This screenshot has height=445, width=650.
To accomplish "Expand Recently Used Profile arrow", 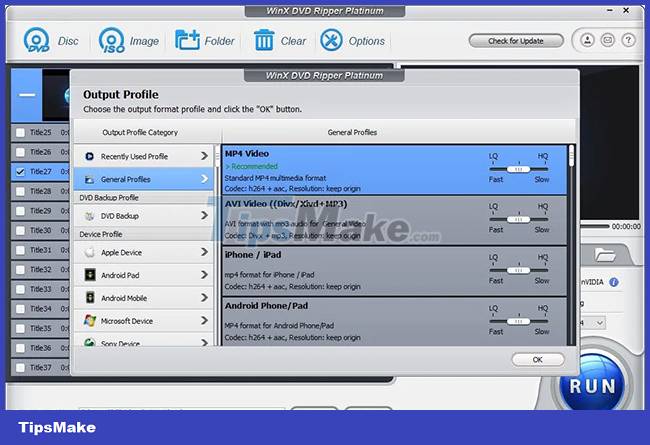I will 204,156.
